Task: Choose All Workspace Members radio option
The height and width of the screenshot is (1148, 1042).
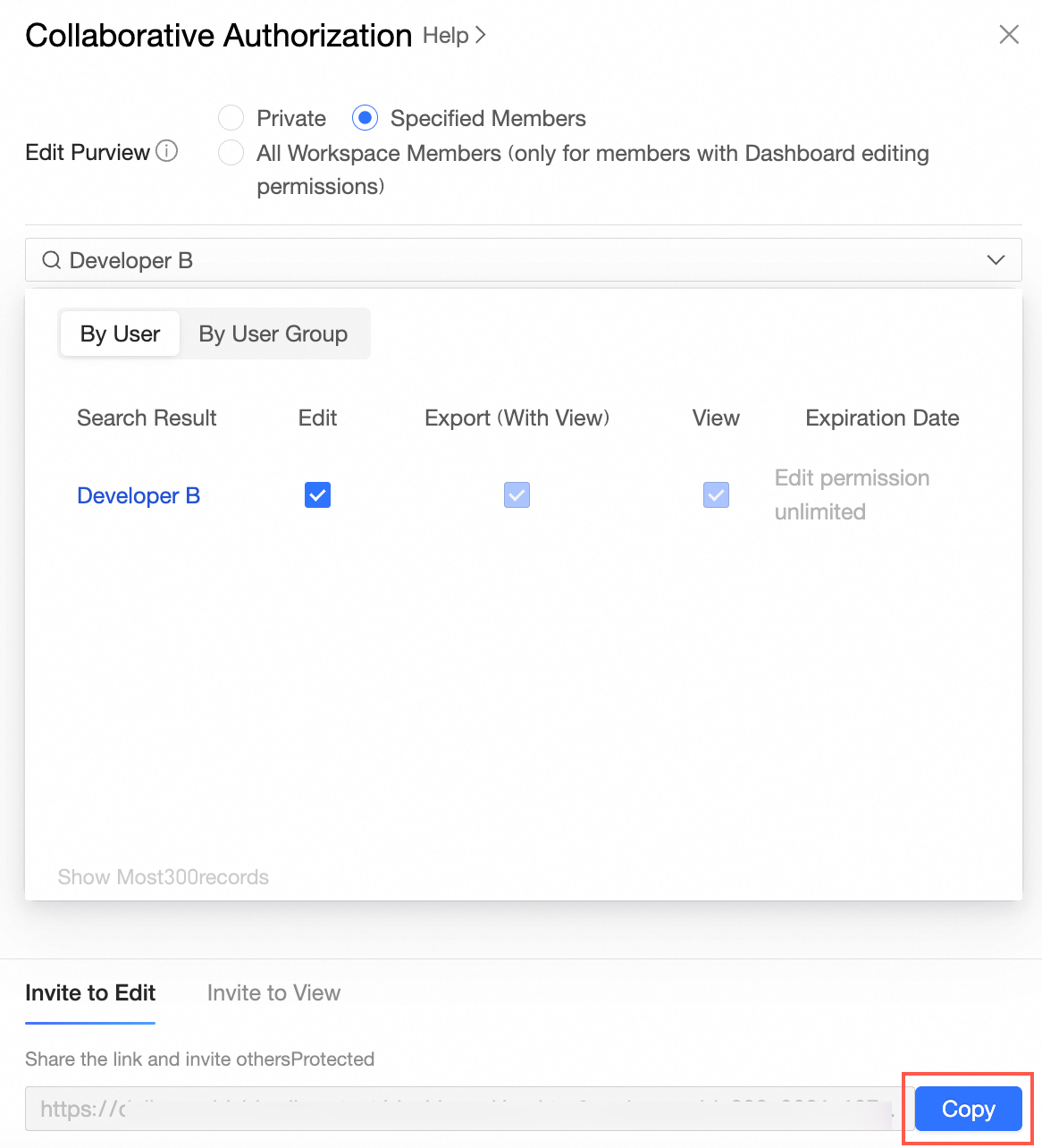Action: click(x=231, y=153)
